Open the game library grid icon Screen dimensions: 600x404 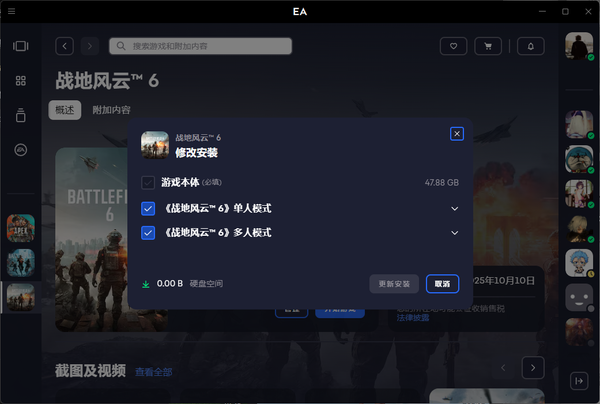21,80
